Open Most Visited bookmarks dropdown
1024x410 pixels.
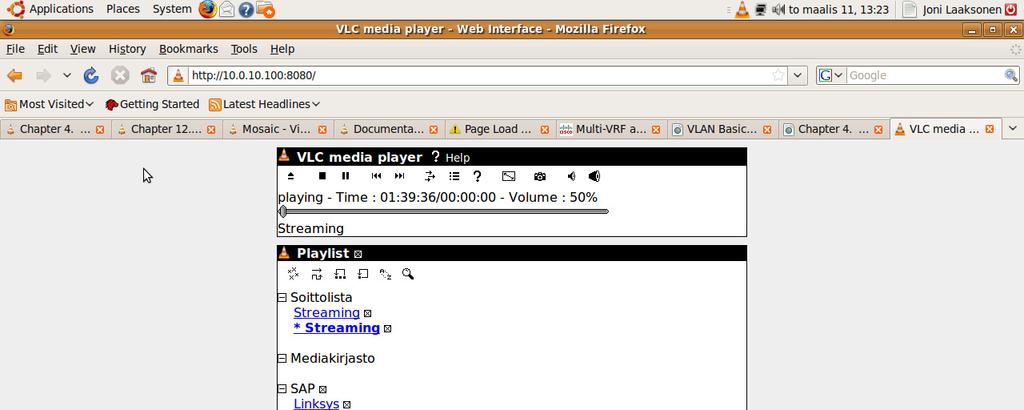[50, 104]
